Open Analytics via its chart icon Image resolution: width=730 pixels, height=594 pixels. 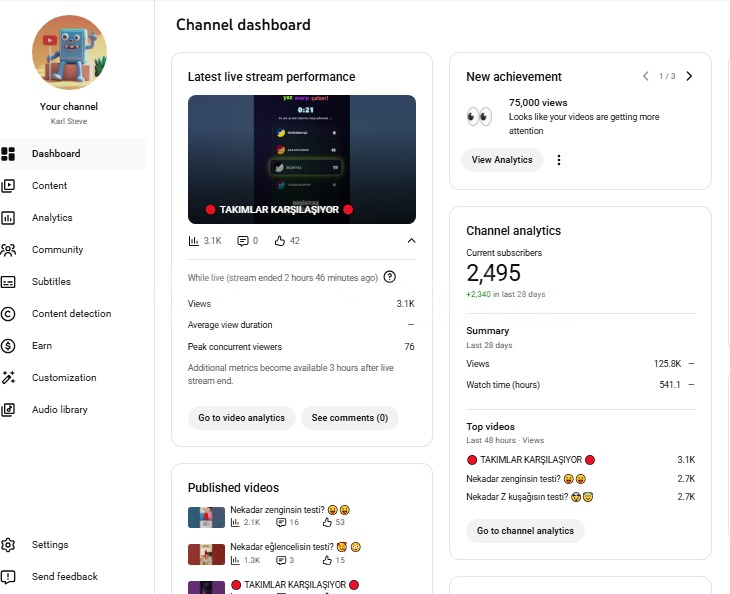[9, 218]
